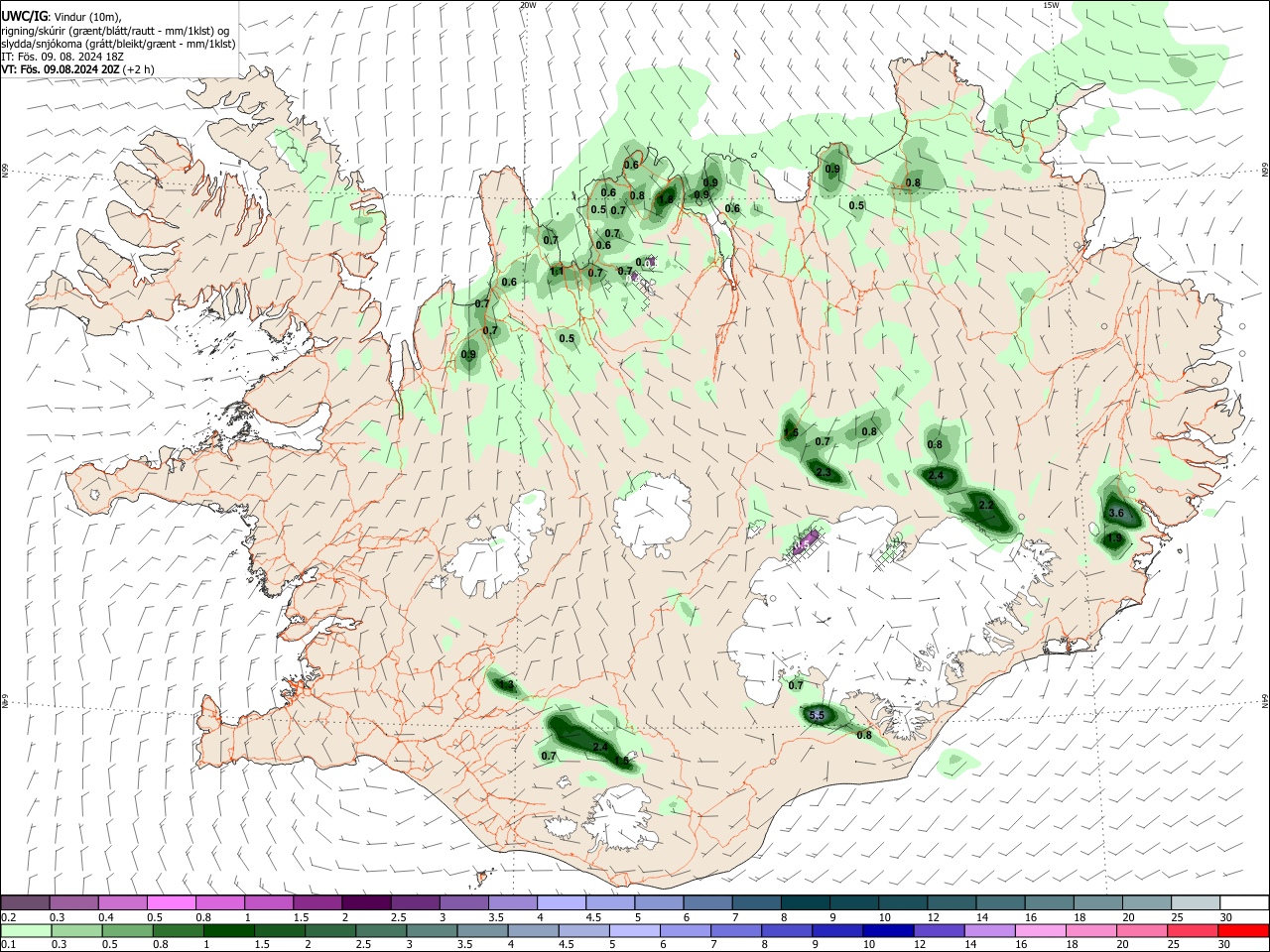Screen dimensions: 1270x952
Task: Click the 'rigning/skúrir' legend description line
Action: pos(115,30)
